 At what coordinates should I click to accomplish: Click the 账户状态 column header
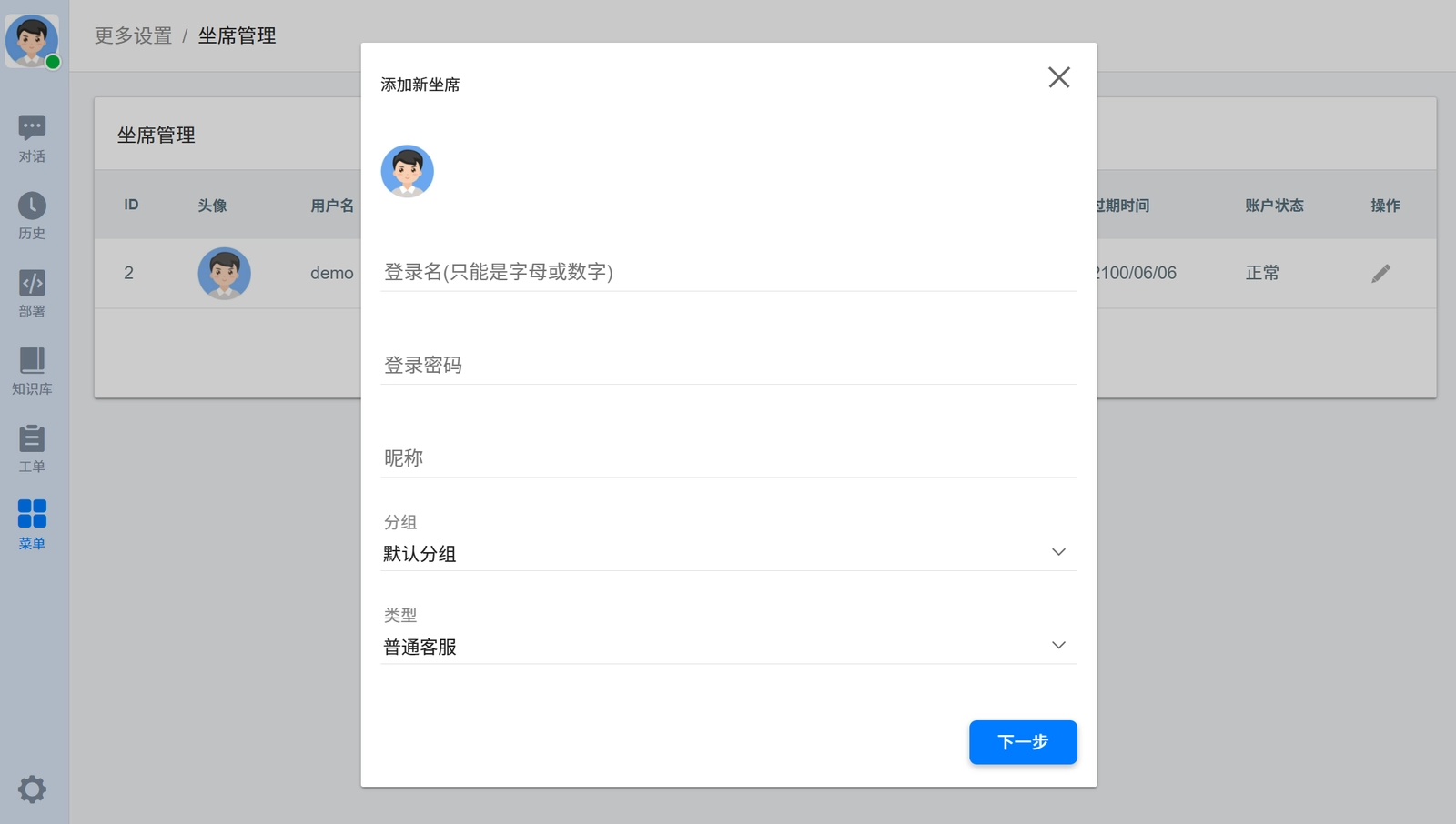(1274, 206)
